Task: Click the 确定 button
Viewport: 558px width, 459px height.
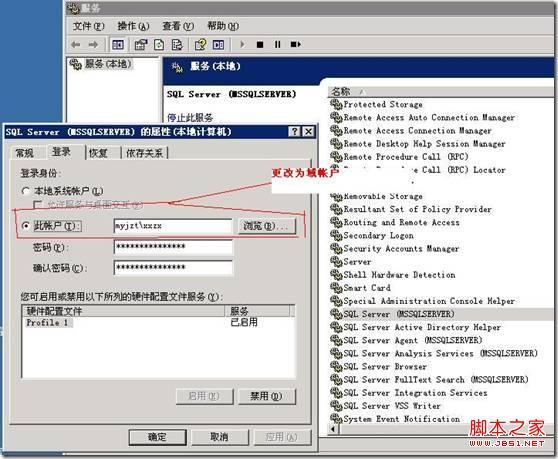Action: coord(157,437)
